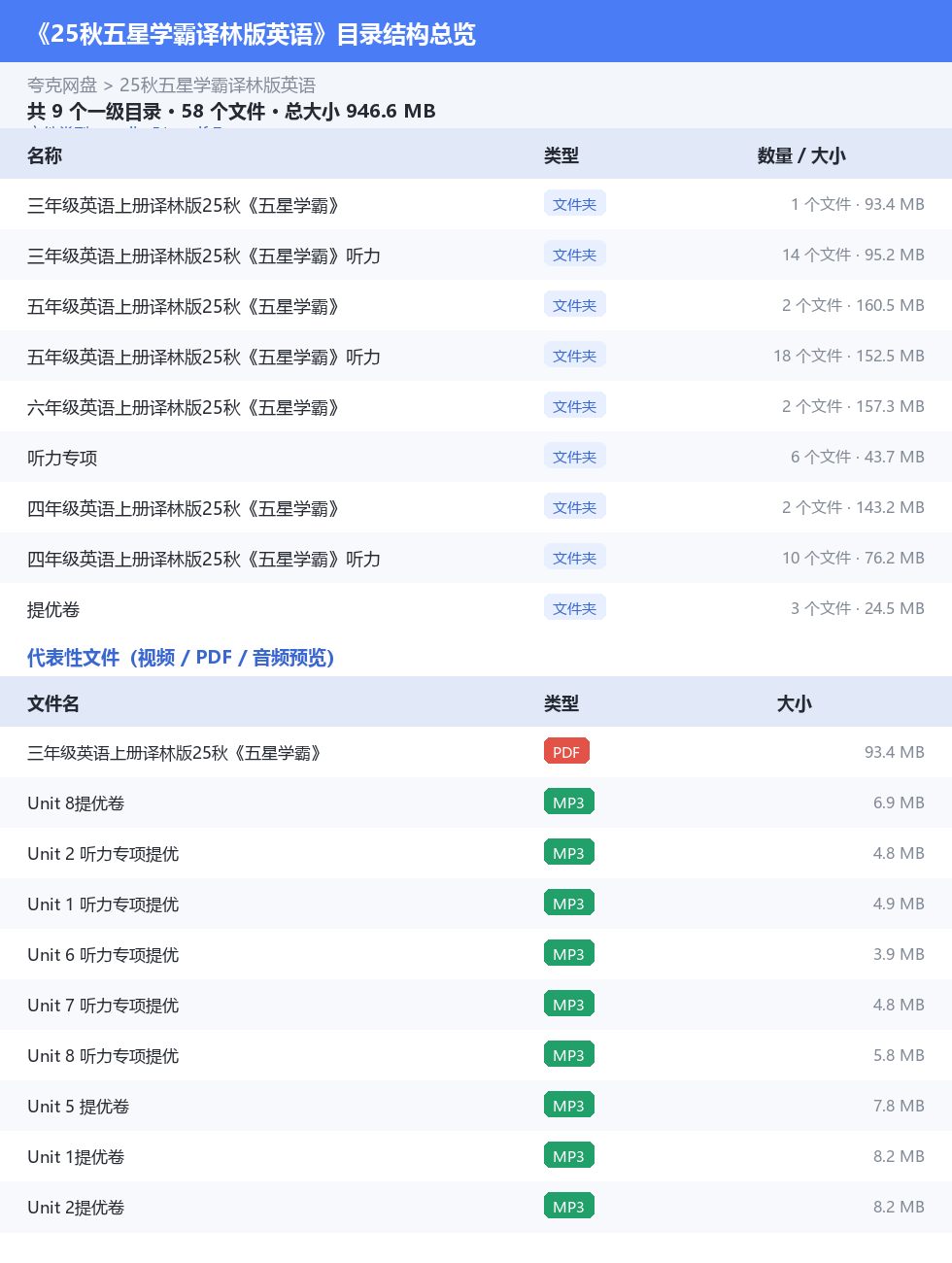This screenshot has width=952, height=1263.
Task: Select the 6 个文件 · 43.7 MB cell
Action: coord(857,457)
